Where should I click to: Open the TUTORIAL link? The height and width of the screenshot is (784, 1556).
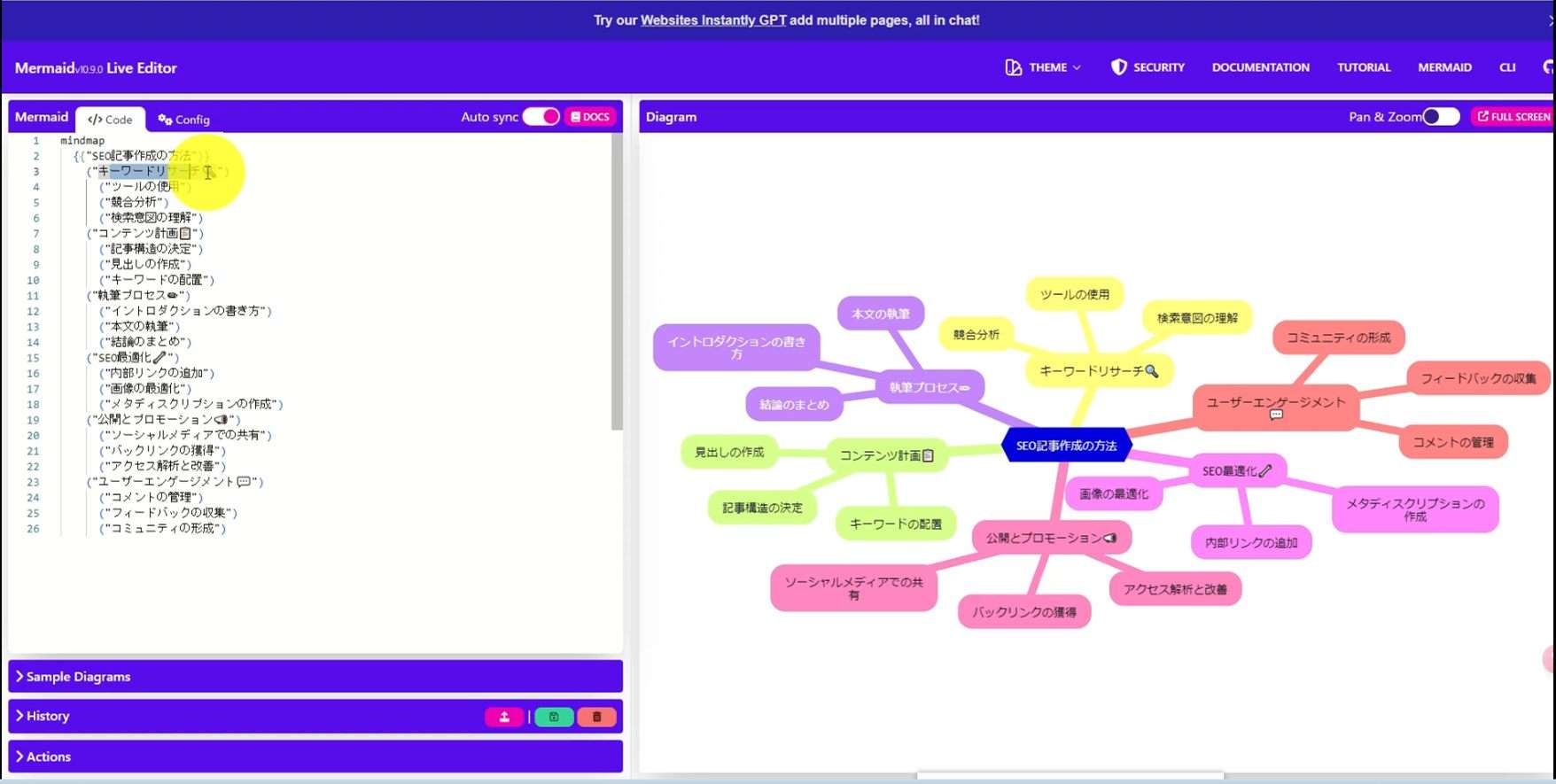coord(1364,67)
